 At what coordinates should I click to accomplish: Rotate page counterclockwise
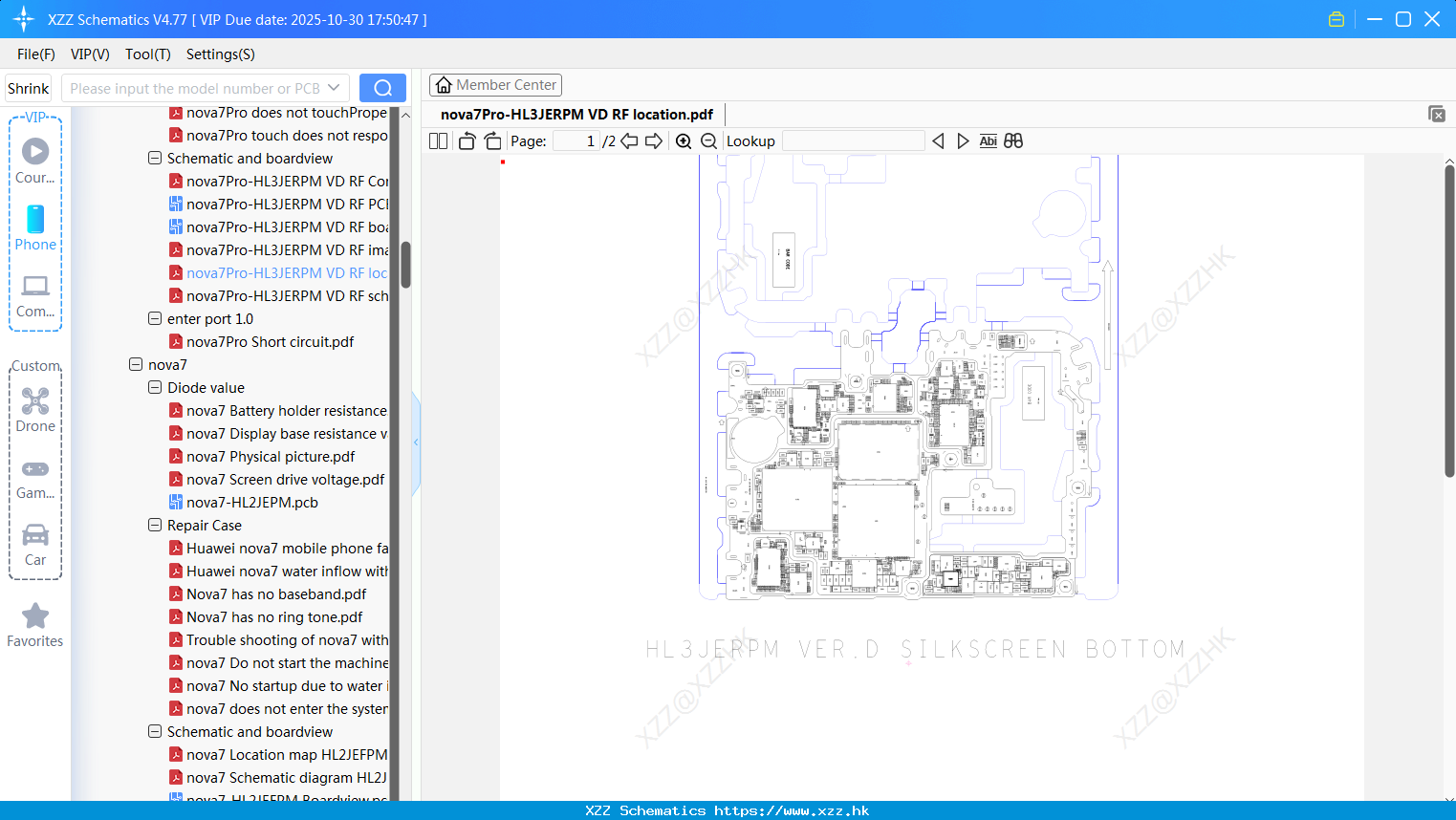coord(467,141)
